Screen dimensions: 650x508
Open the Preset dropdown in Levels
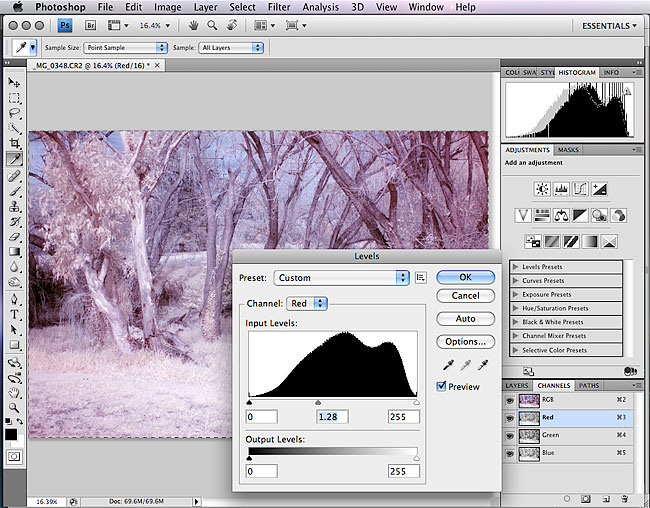click(x=342, y=278)
